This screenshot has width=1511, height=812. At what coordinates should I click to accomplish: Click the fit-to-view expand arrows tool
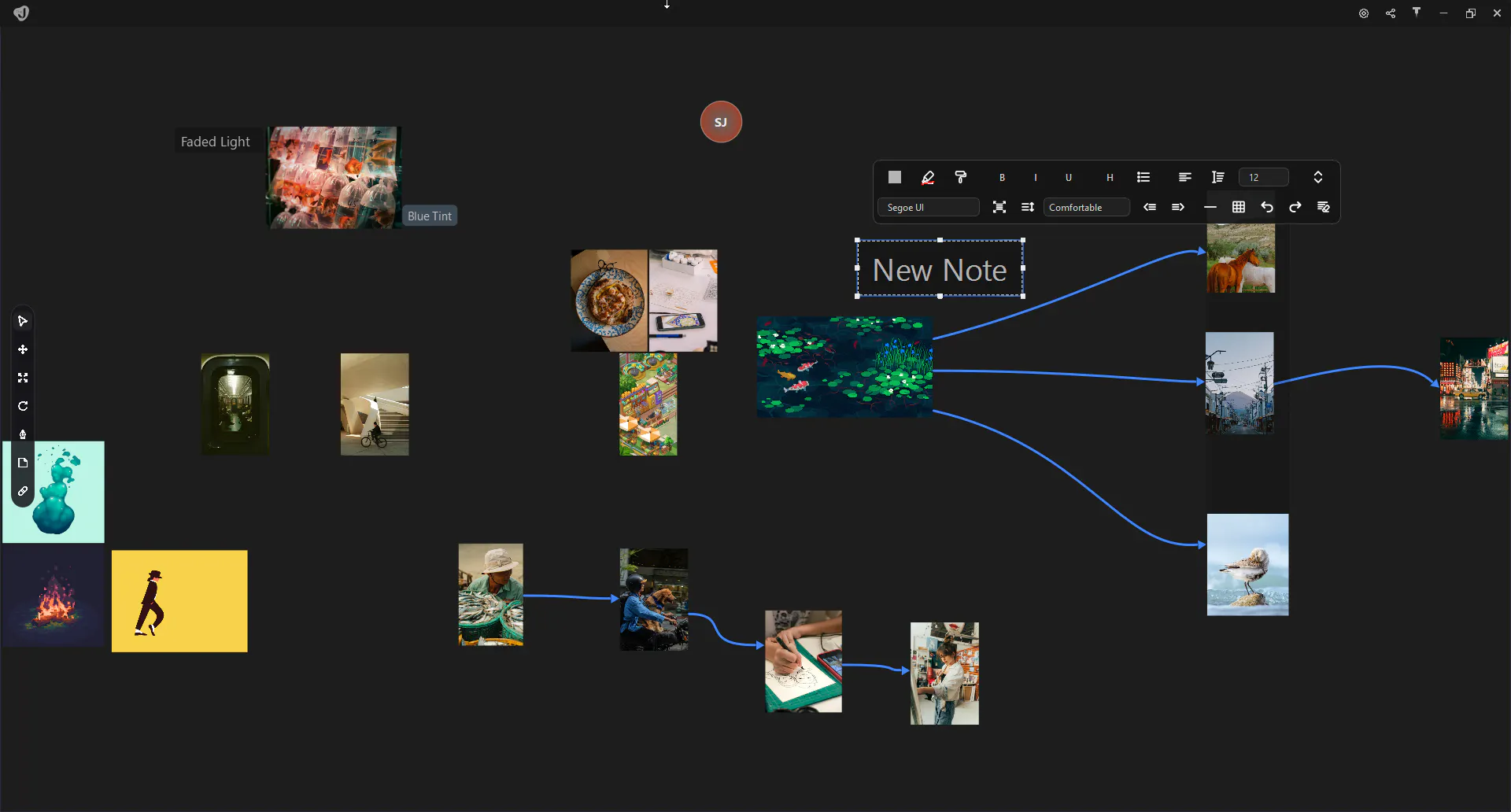coord(23,378)
